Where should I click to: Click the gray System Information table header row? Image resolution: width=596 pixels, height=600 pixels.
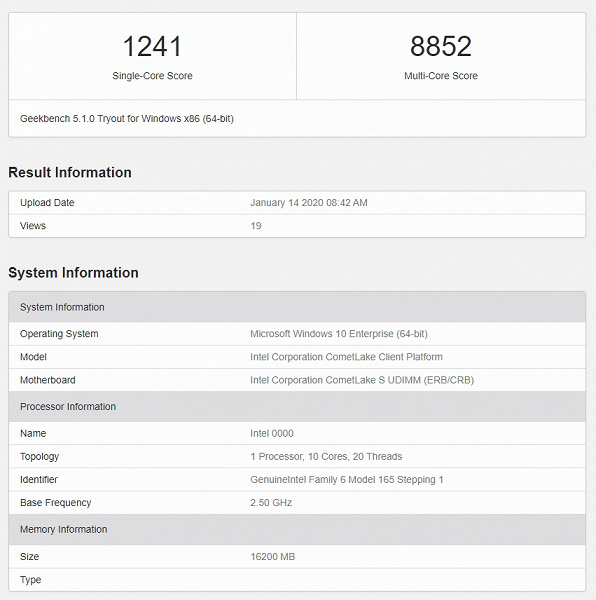tap(297, 307)
